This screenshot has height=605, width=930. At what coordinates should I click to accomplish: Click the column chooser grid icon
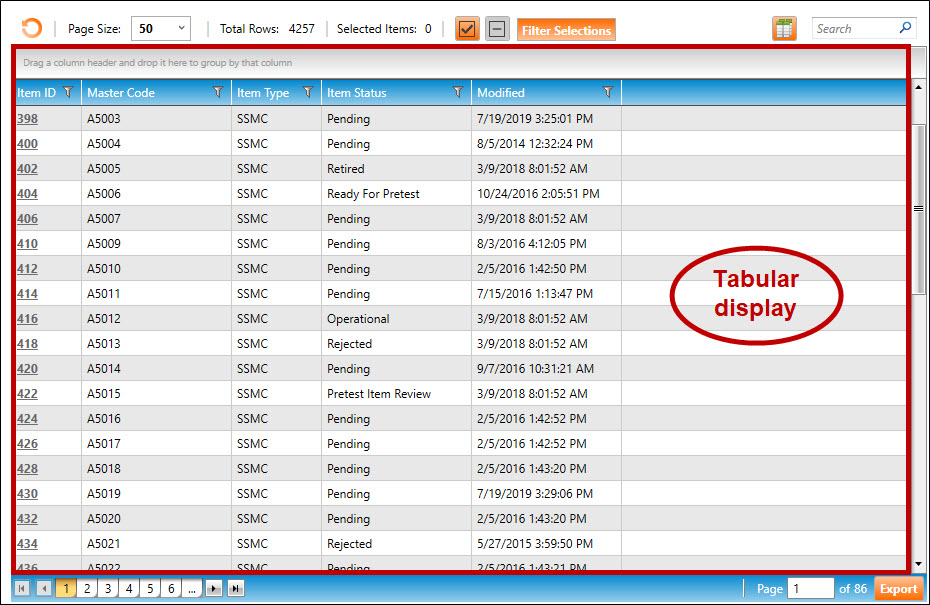(784, 29)
